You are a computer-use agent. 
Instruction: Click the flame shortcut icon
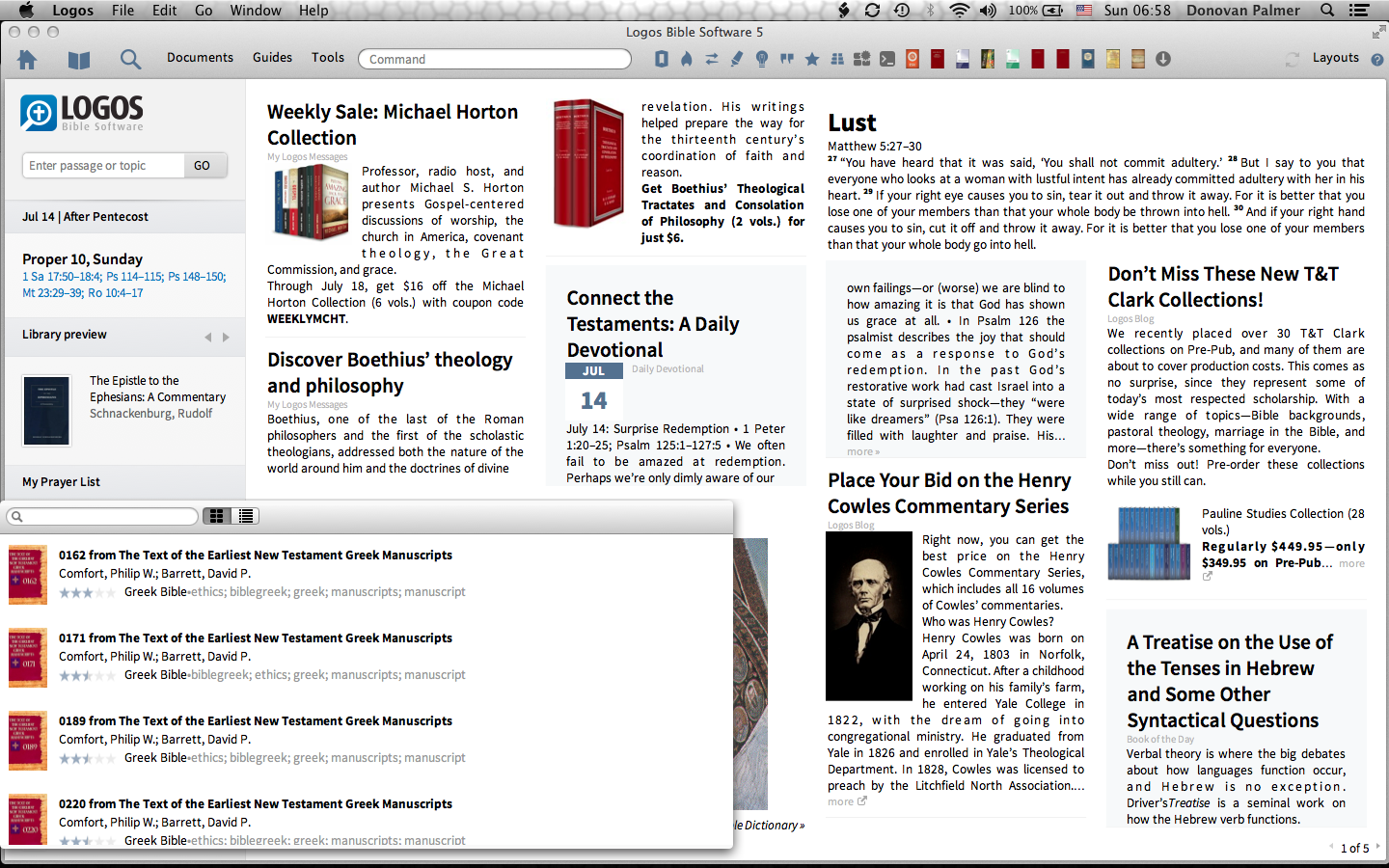(687, 59)
